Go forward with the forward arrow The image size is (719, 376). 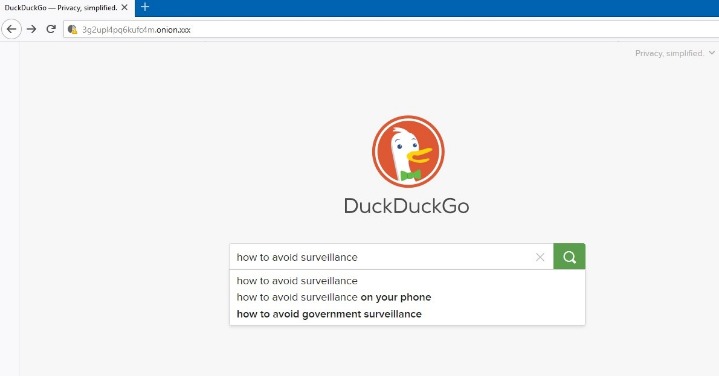click(32, 29)
